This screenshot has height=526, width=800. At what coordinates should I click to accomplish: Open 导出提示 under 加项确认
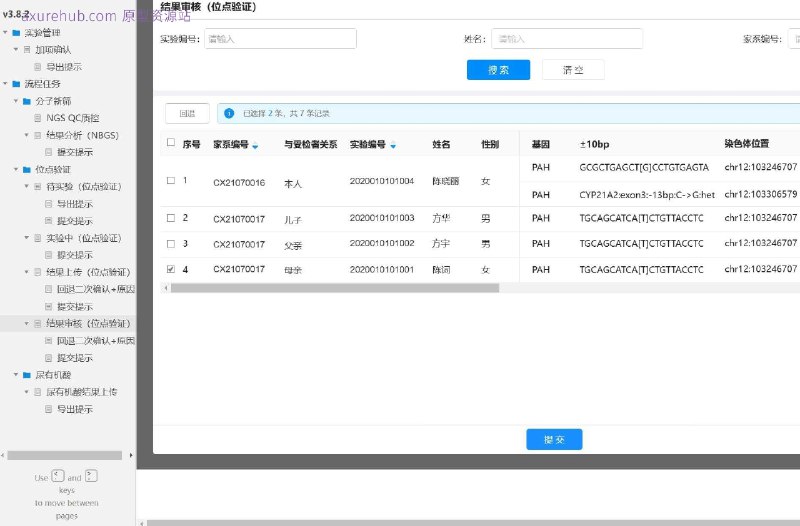(64, 67)
